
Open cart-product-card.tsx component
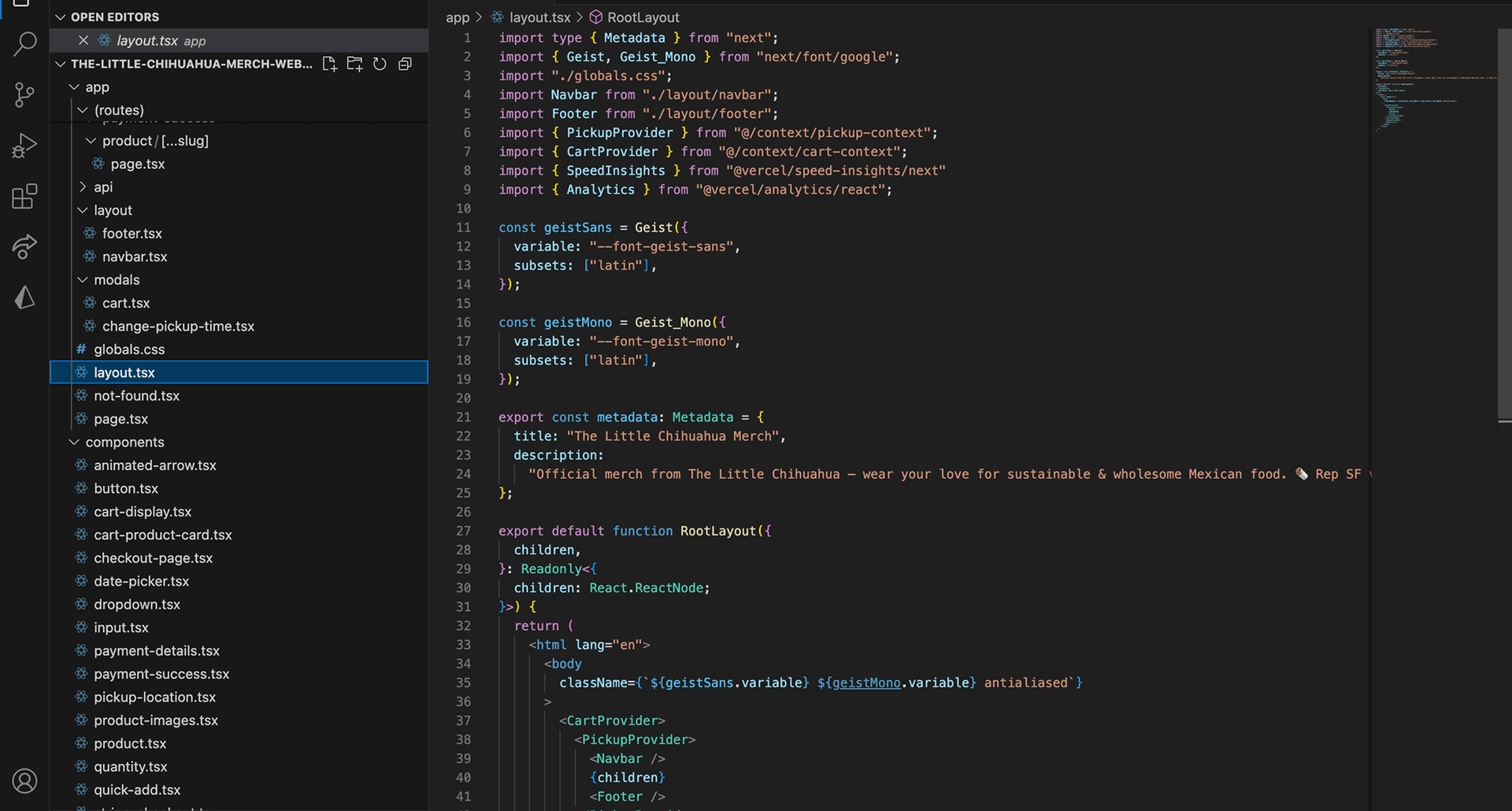pos(239,535)
